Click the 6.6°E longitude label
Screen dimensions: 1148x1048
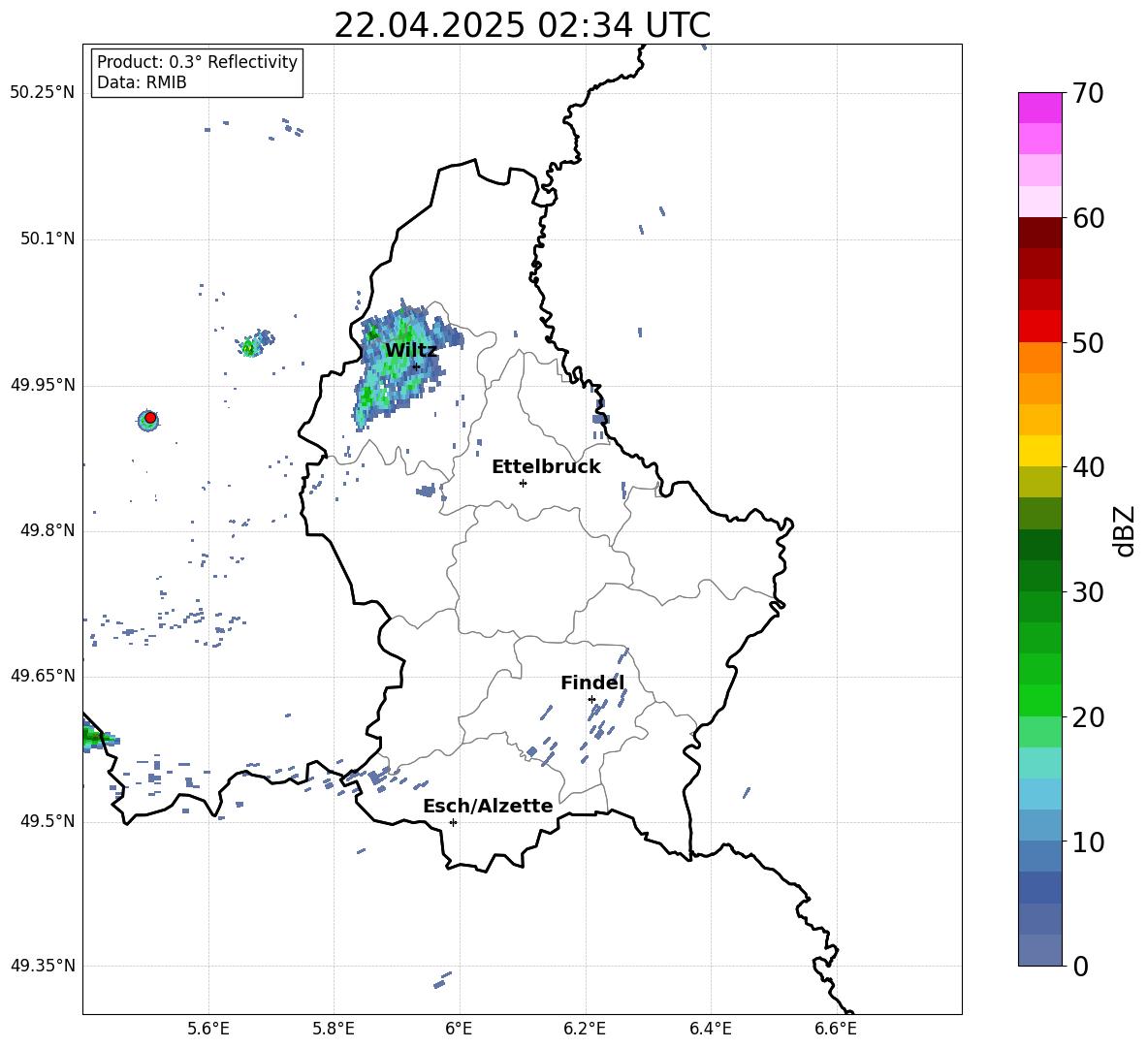(836, 1029)
